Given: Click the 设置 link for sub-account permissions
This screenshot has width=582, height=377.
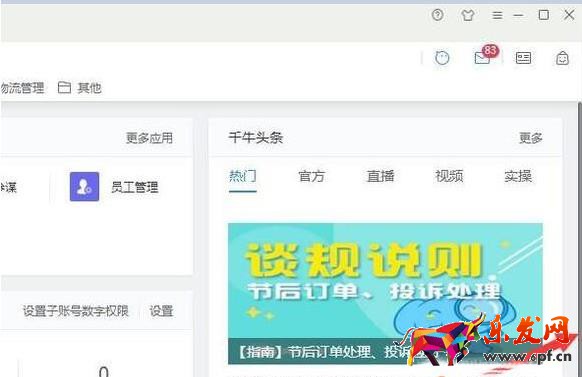Looking at the screenshot, I should [161, 311].
